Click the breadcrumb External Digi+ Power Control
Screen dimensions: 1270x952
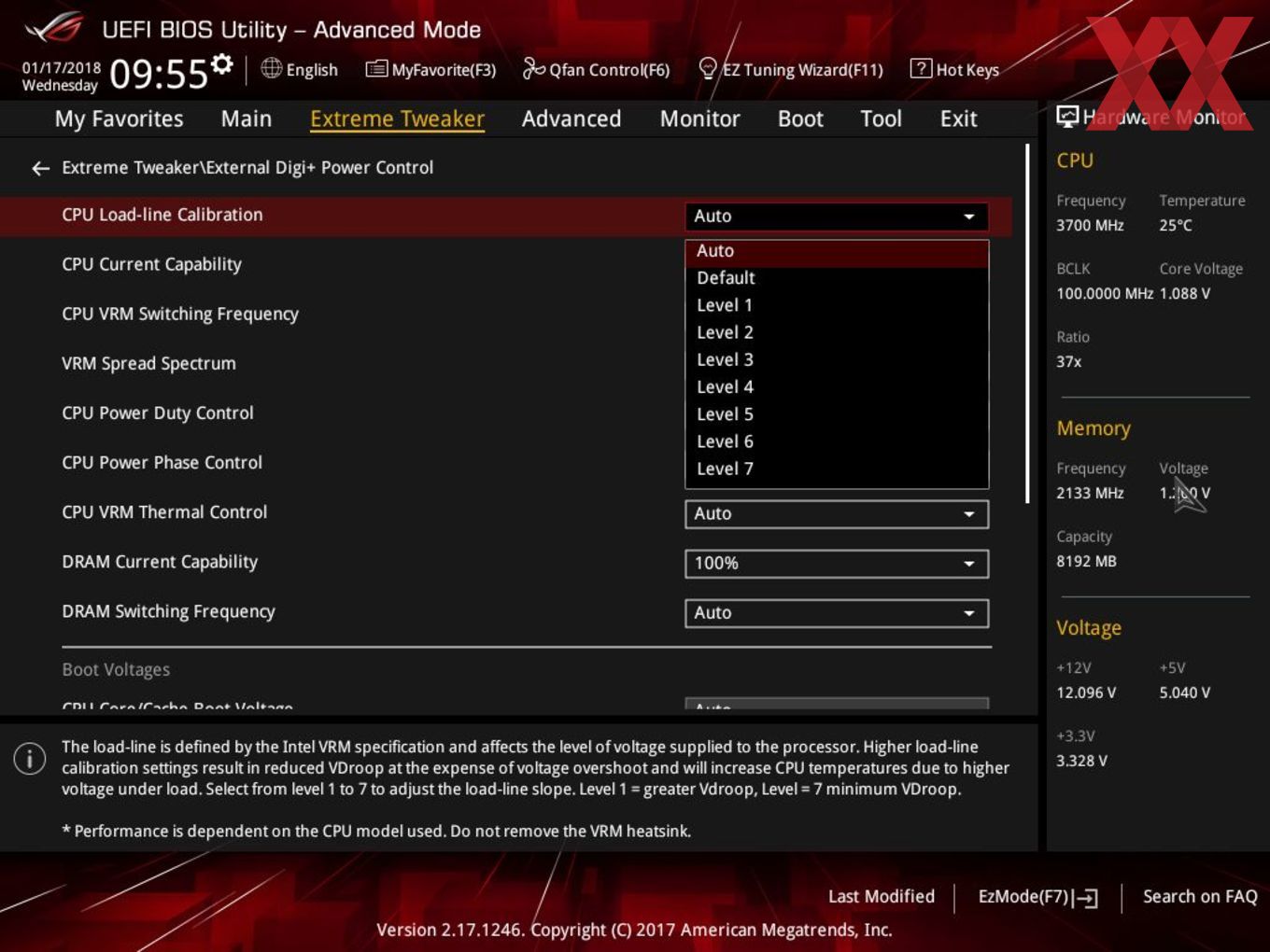coord(319,168)
